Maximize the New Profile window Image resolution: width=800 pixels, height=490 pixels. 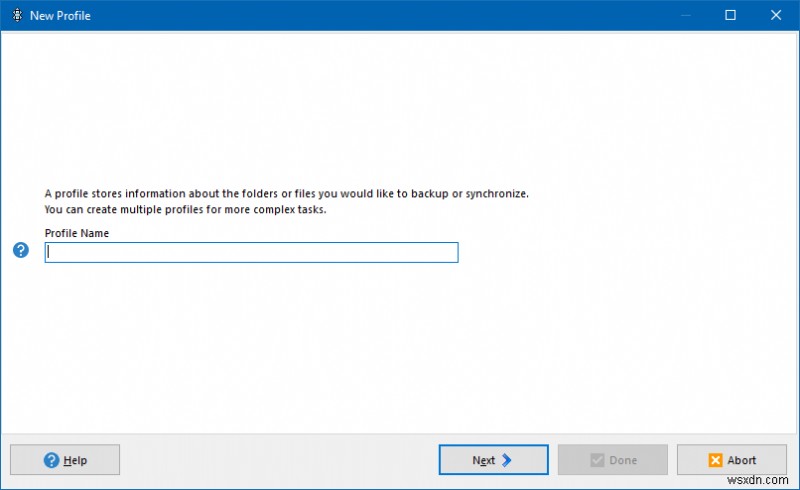(730, 15)
